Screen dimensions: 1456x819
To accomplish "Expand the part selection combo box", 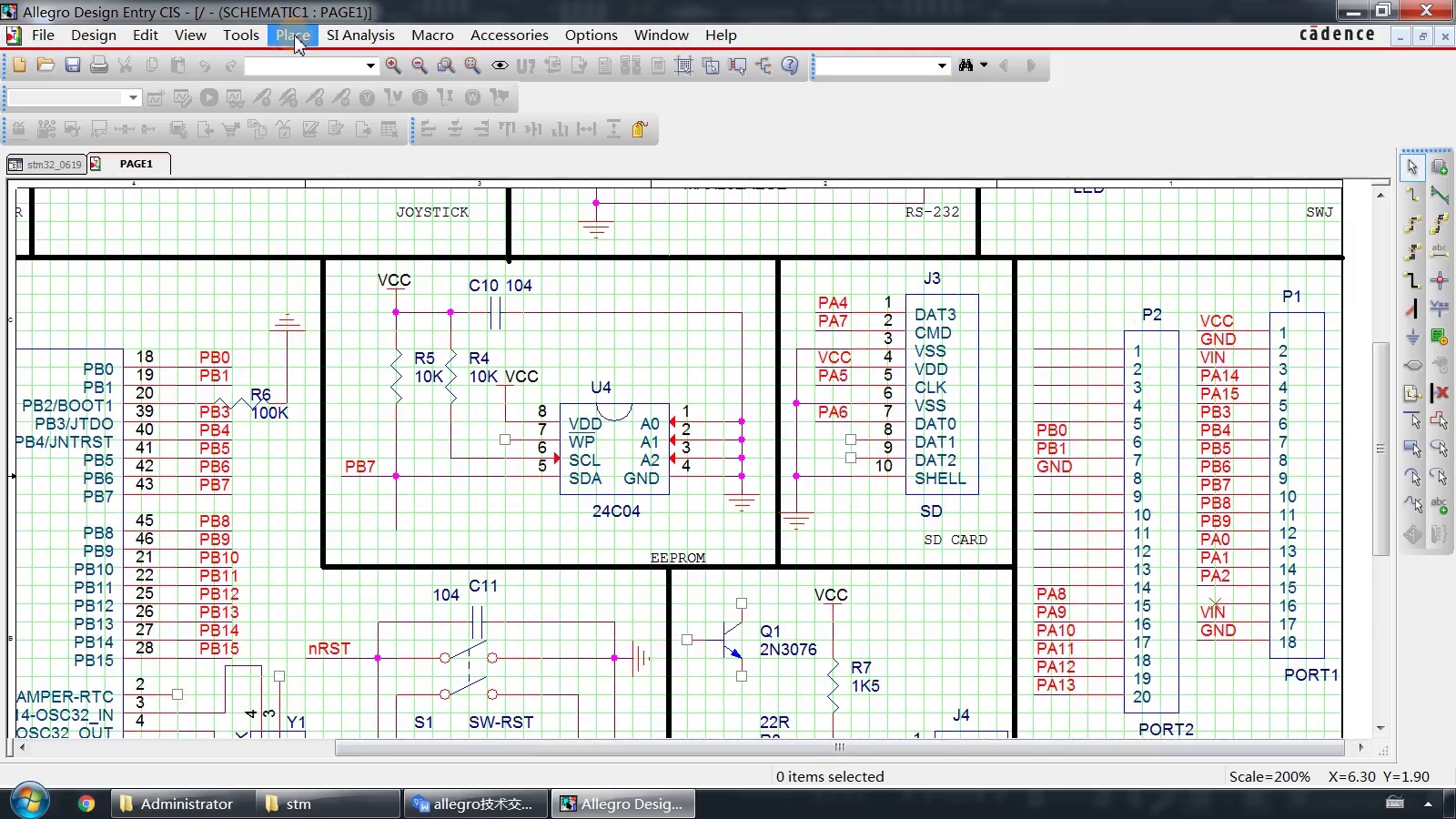I will point(370,66).
